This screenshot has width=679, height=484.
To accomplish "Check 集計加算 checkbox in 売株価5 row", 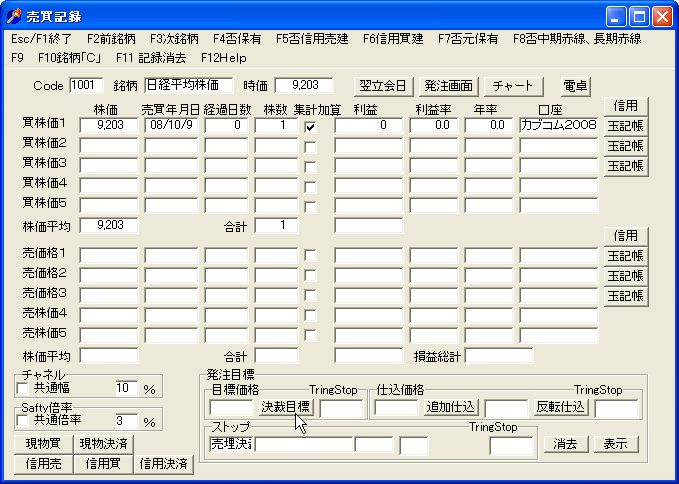I will 310,335.
